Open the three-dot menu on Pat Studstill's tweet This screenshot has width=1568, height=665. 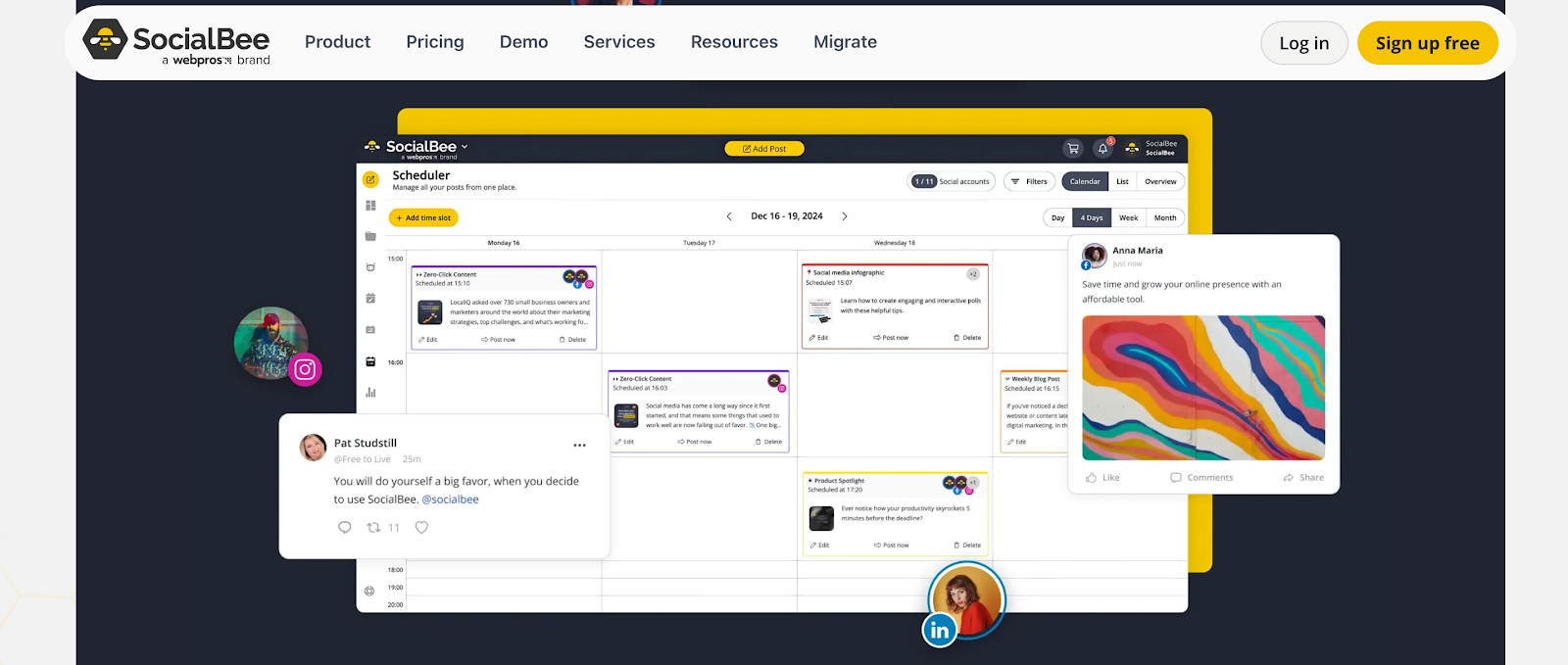(579, 446)
